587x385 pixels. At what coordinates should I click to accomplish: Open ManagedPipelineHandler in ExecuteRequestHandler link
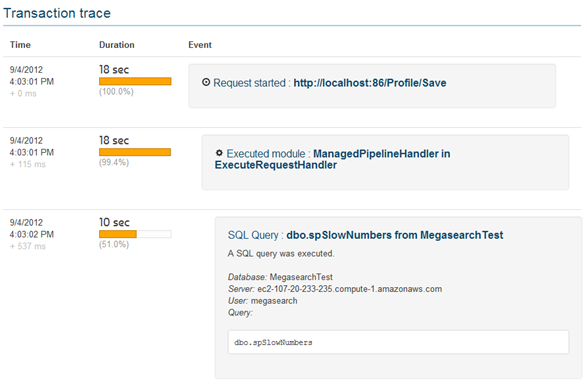(x=332, y=159)
